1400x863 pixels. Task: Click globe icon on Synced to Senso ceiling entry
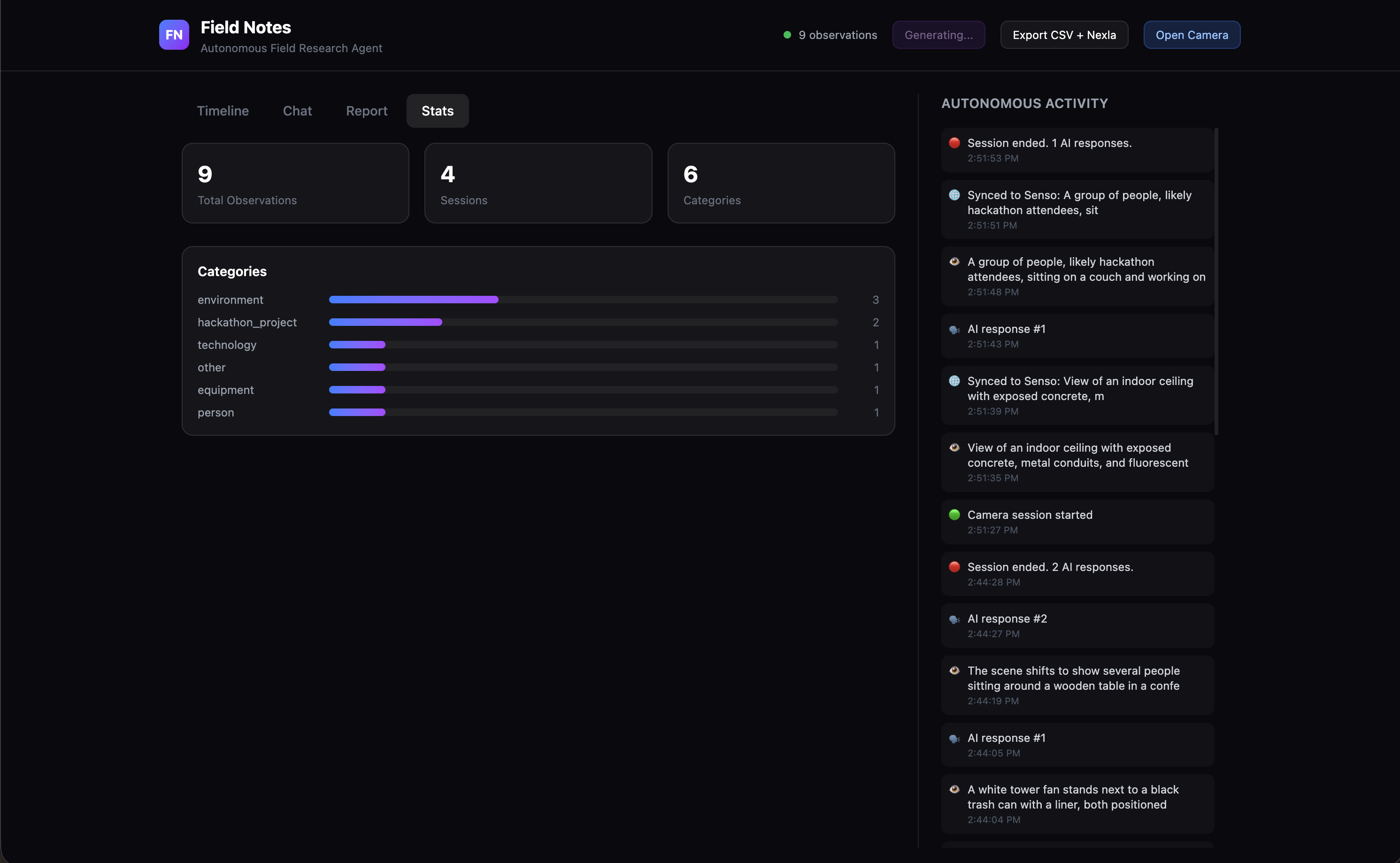954,381
